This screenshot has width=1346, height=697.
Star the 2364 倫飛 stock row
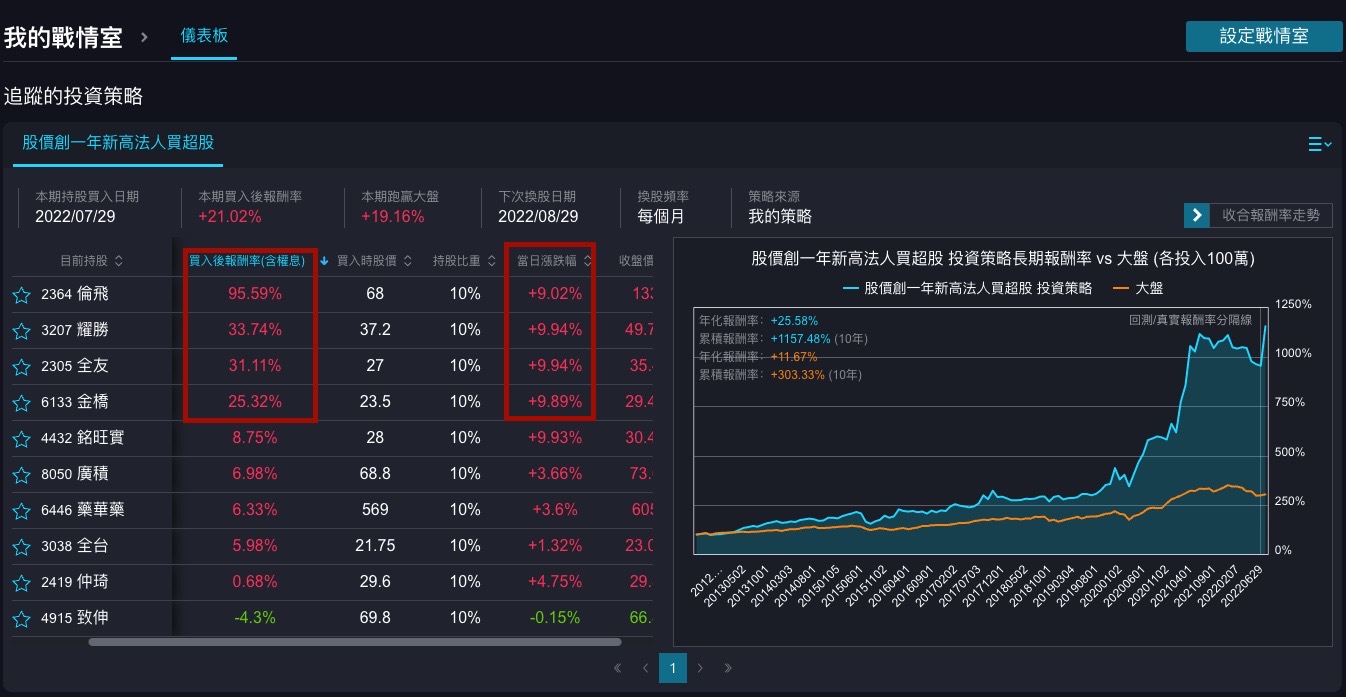[21, 294]
